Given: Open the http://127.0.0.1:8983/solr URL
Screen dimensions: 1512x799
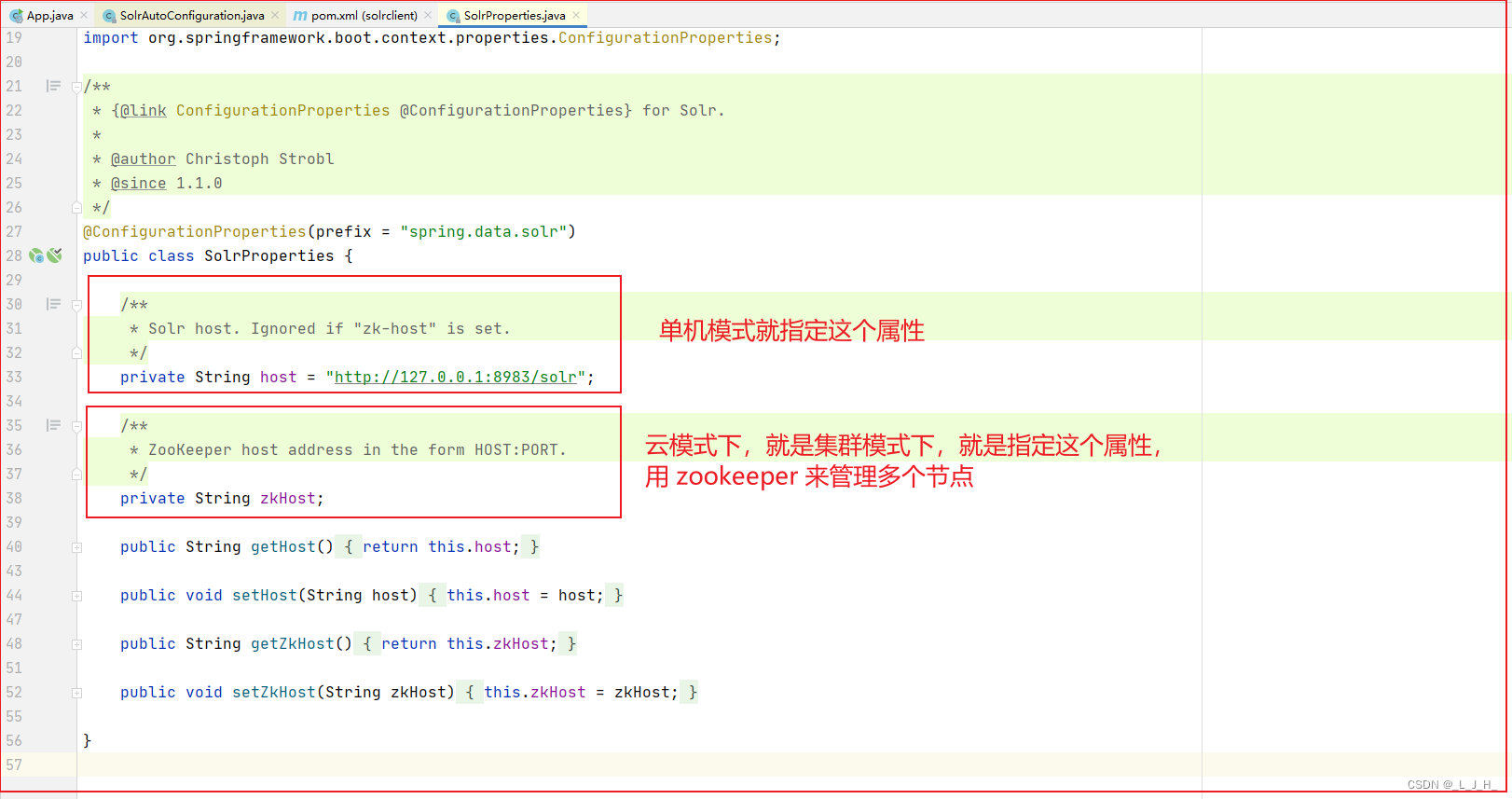Looking at the screenshot, I should pyautogui.click(x=455, y=377).
